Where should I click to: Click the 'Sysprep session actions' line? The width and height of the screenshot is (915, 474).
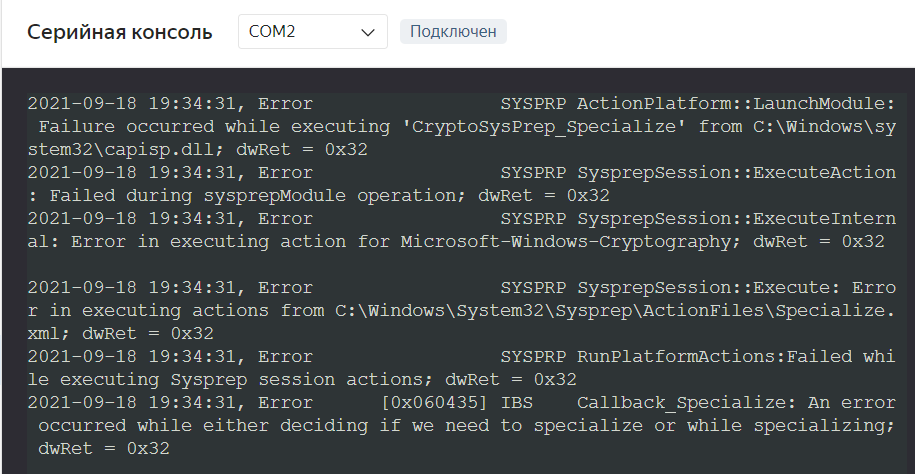tap(300, 380)
